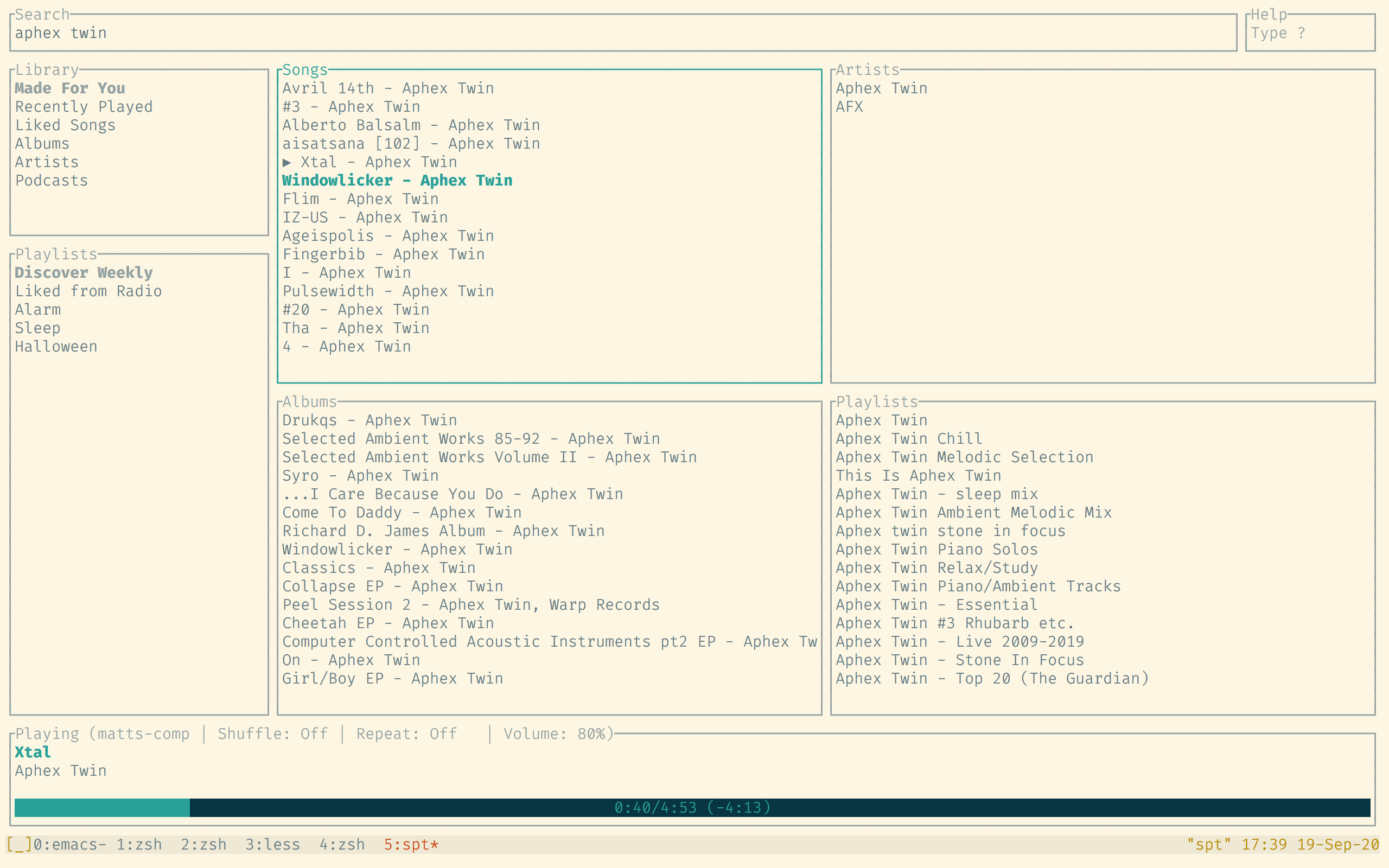1389x868 pixels.
Task: Open album Cheetah EP - Aphex Twin
Action: coord(388,623)
